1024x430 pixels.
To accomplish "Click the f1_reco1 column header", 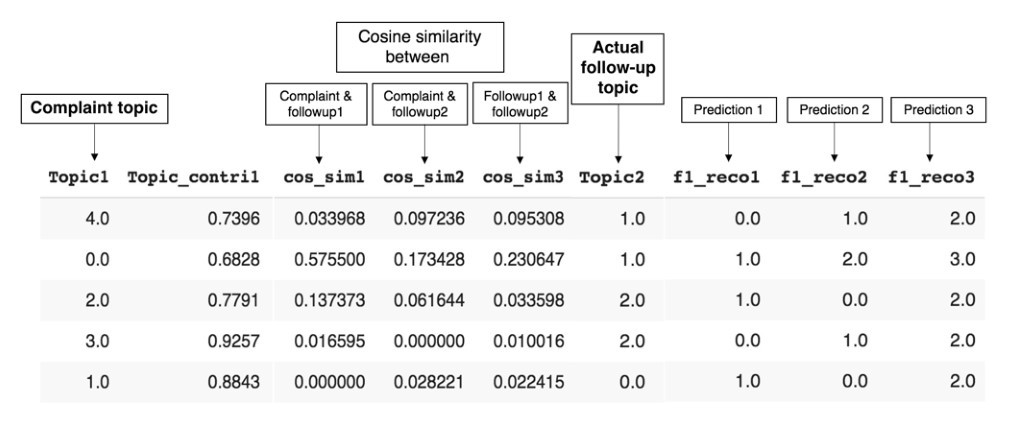I will [718, 177].
